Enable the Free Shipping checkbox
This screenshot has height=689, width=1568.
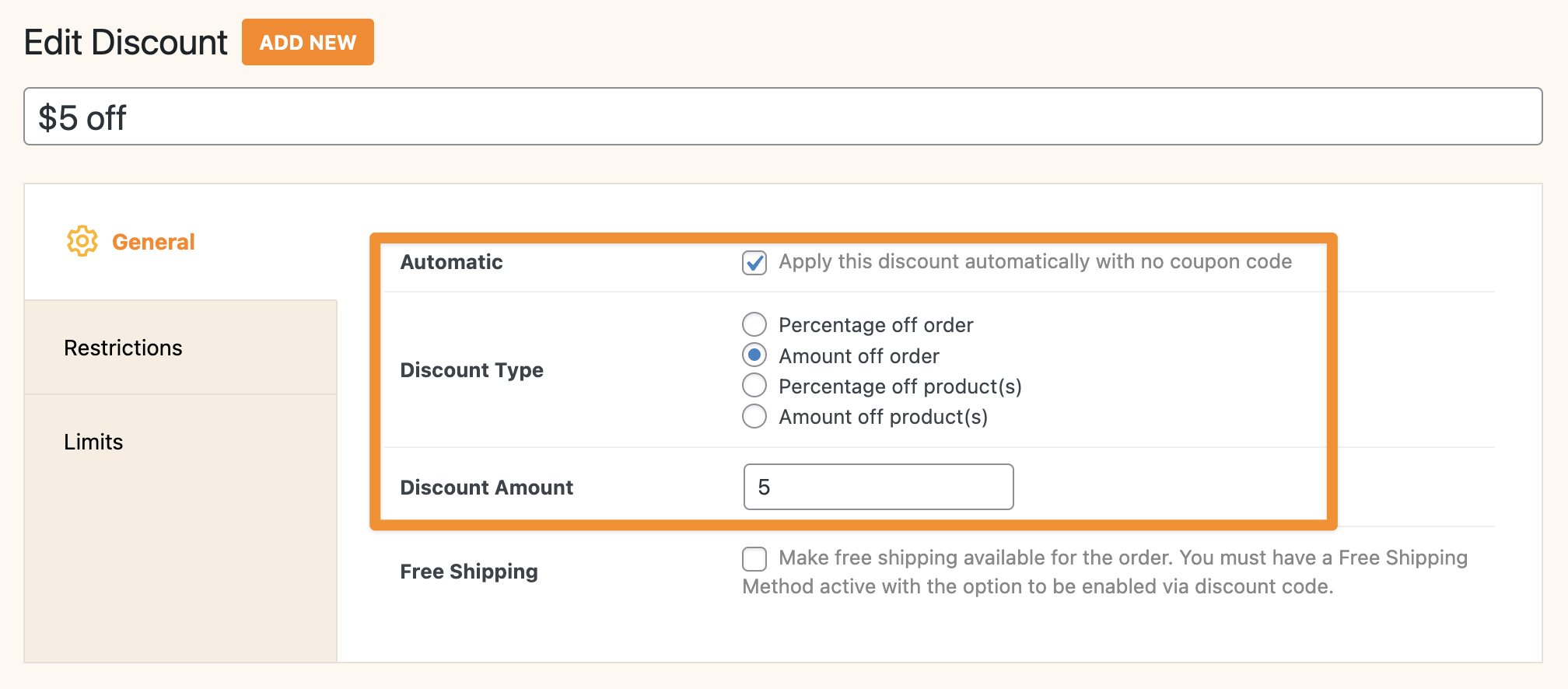tap(754, 558)
